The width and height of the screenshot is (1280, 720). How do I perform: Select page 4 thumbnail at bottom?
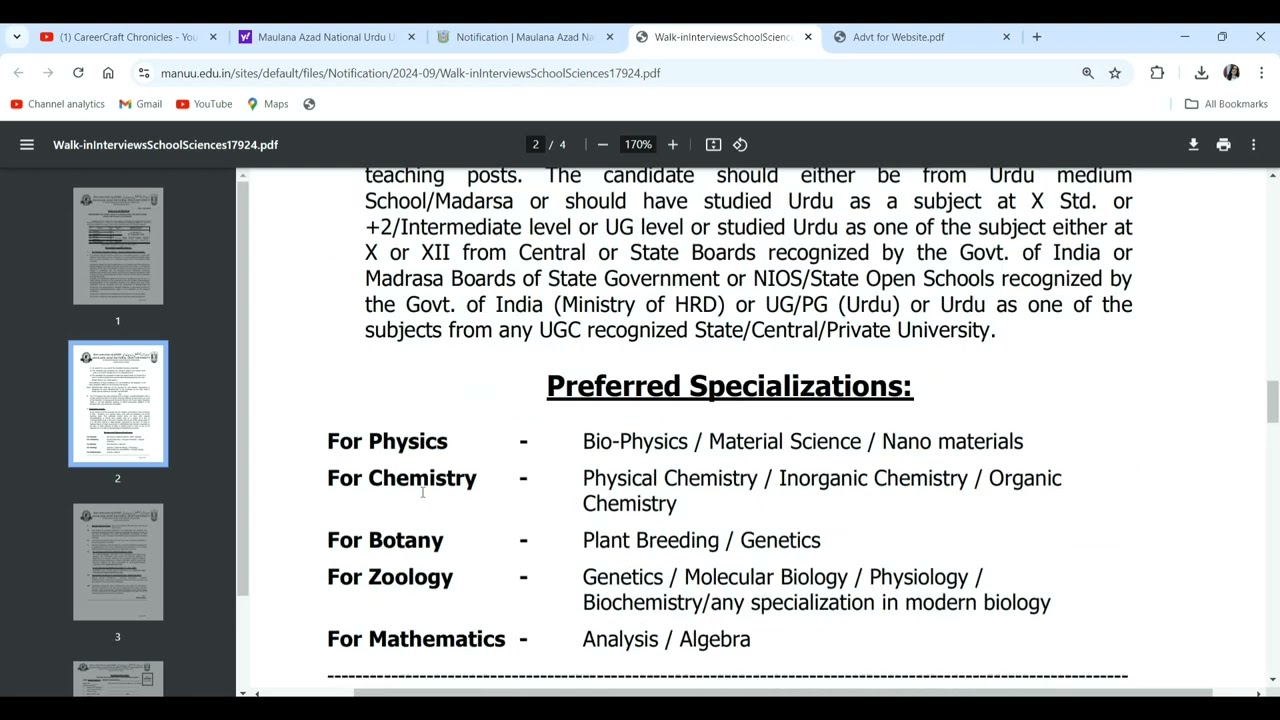coord(118,679)
